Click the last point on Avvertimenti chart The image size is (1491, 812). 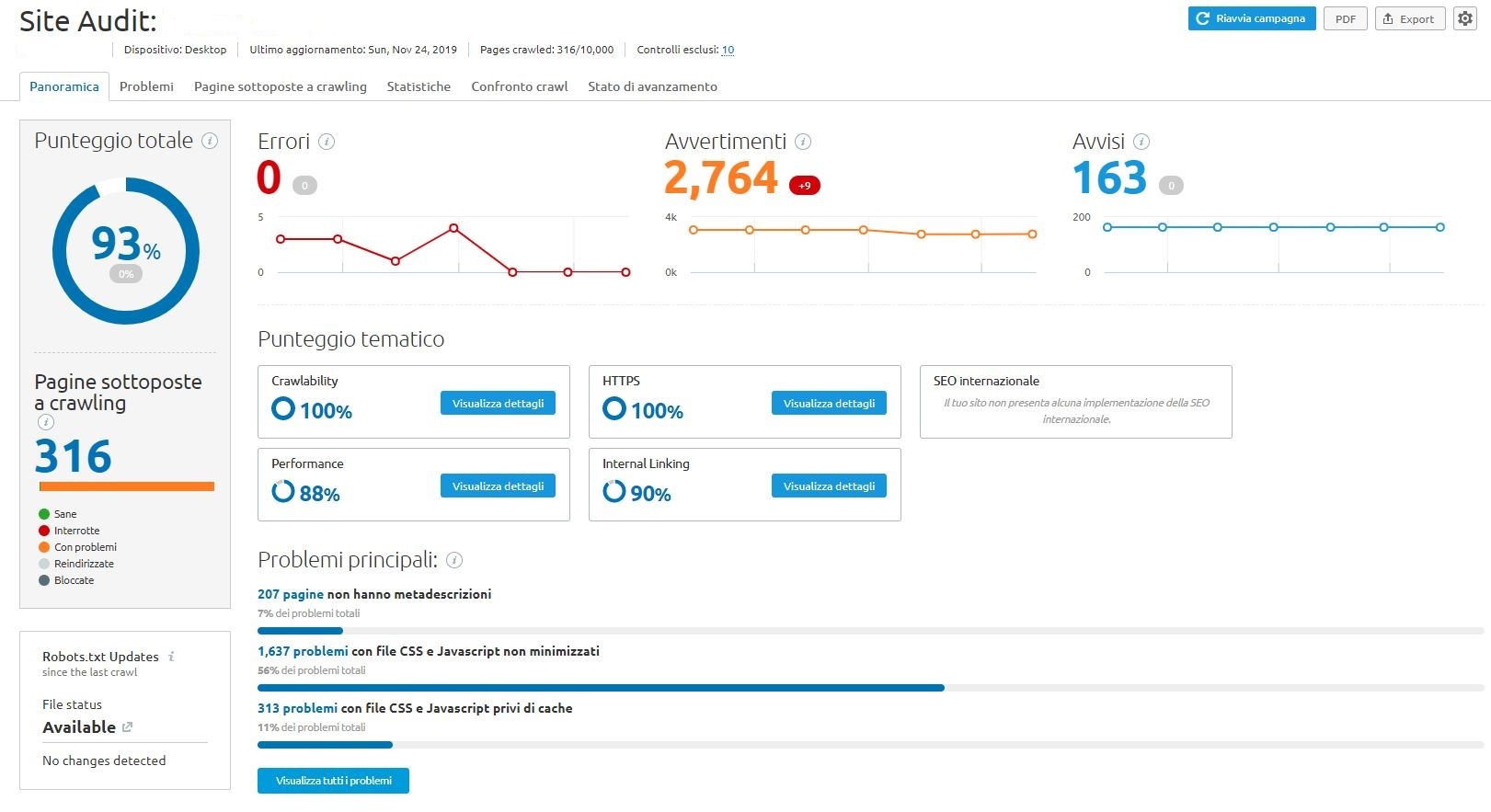pyautogui.click(x=1032, y=234)
